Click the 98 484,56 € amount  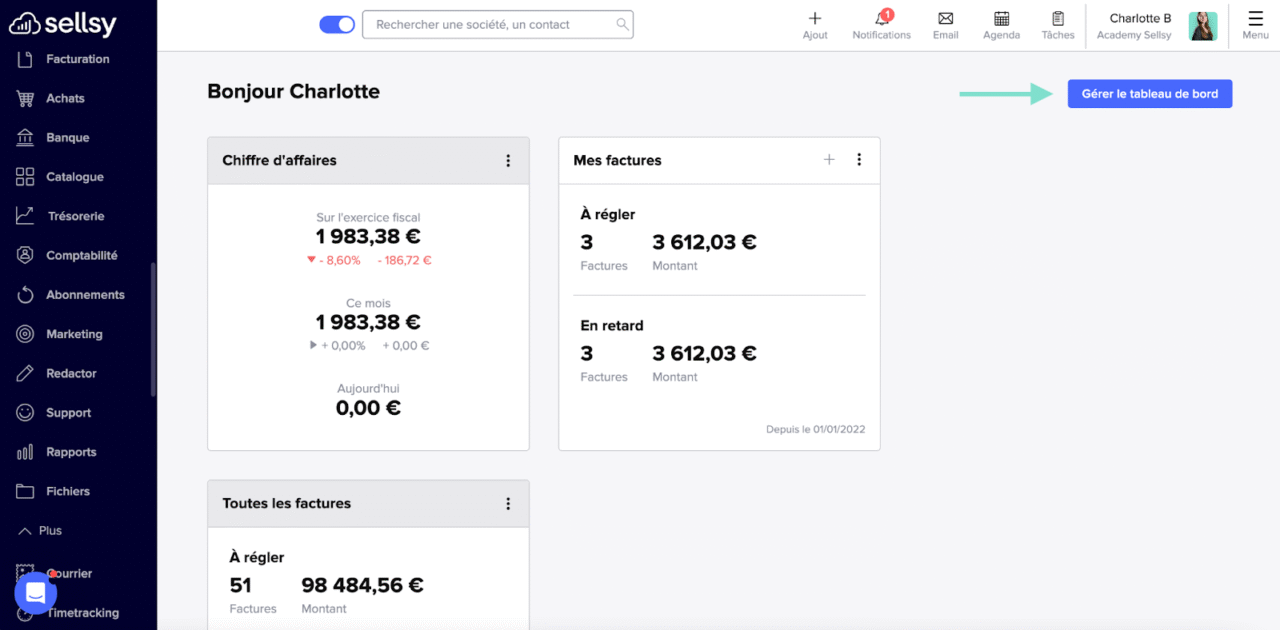(362, 586)
